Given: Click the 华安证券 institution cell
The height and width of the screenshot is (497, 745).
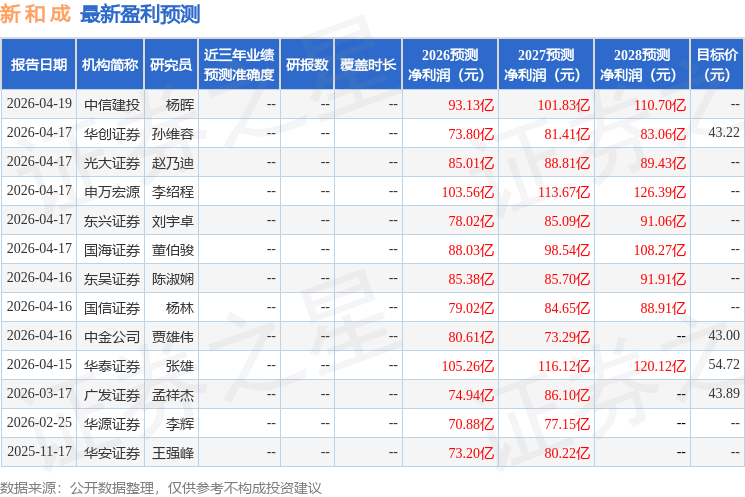Looking at the screenshot, I should pyautogui.click(x=112, y=453).
